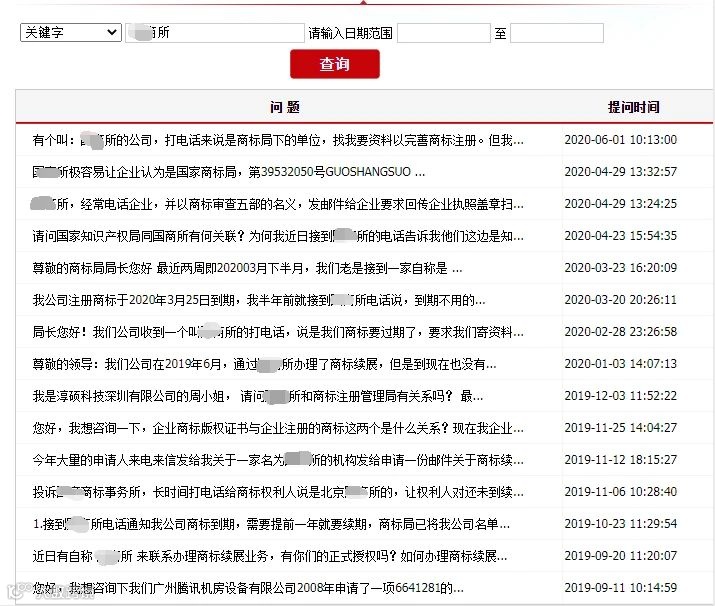The height and width of the screenshot is (606, 715).
Task: Open question starting with 有个叫
Action: click(278, 140)
